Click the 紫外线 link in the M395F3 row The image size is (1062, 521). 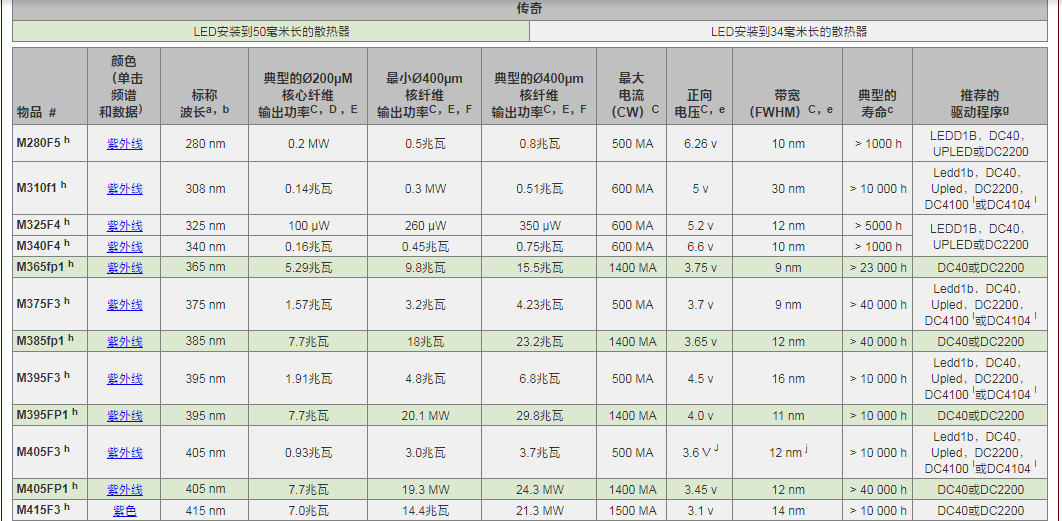[125, 379]
